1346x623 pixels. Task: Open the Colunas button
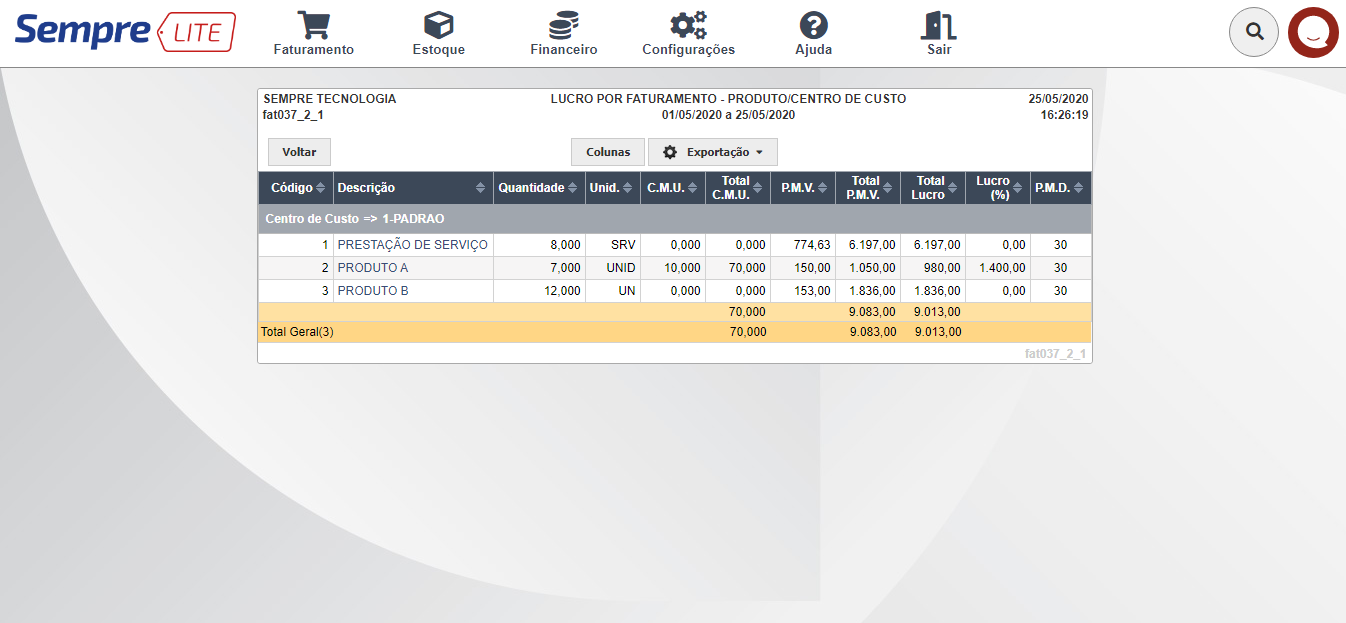tap(608, 152)
